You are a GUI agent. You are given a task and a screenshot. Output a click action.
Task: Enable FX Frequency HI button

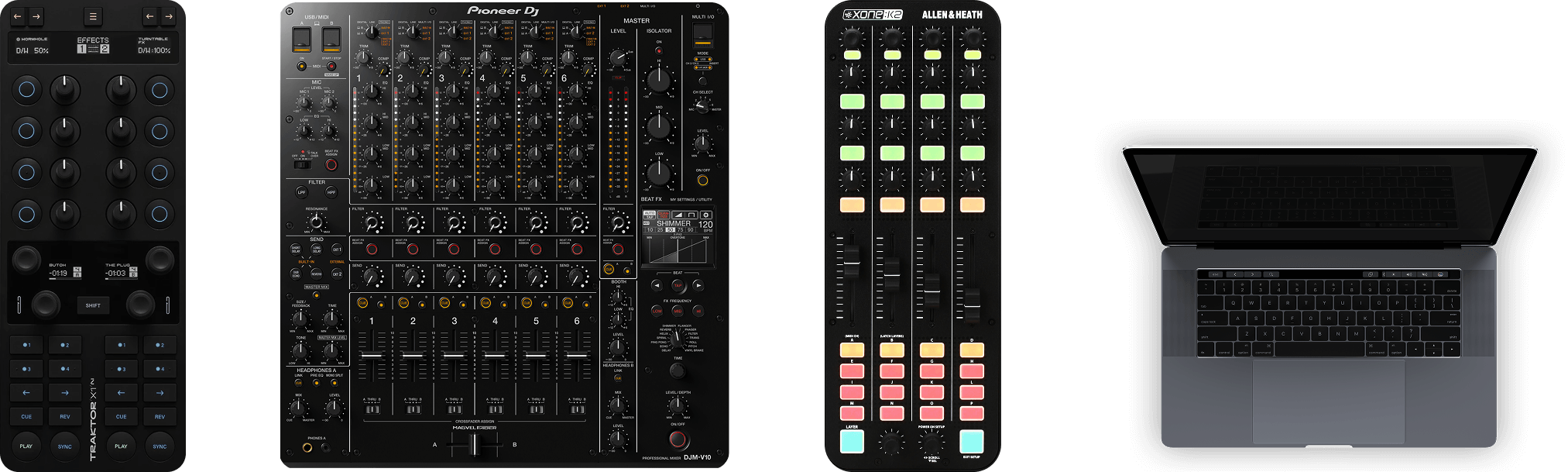point(698,311)
